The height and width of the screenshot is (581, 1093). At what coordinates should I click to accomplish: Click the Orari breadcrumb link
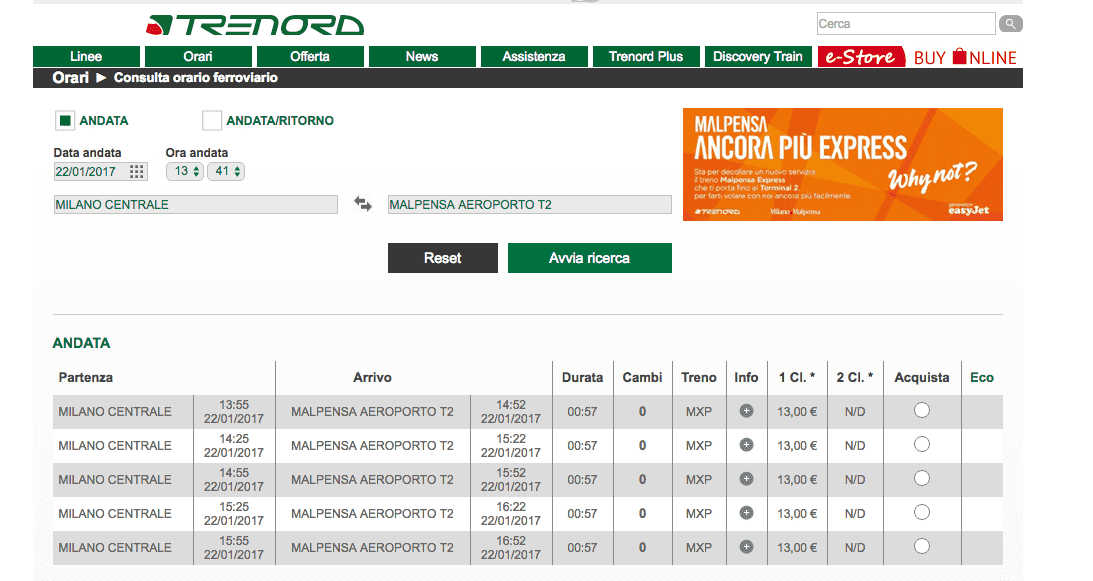70,77
